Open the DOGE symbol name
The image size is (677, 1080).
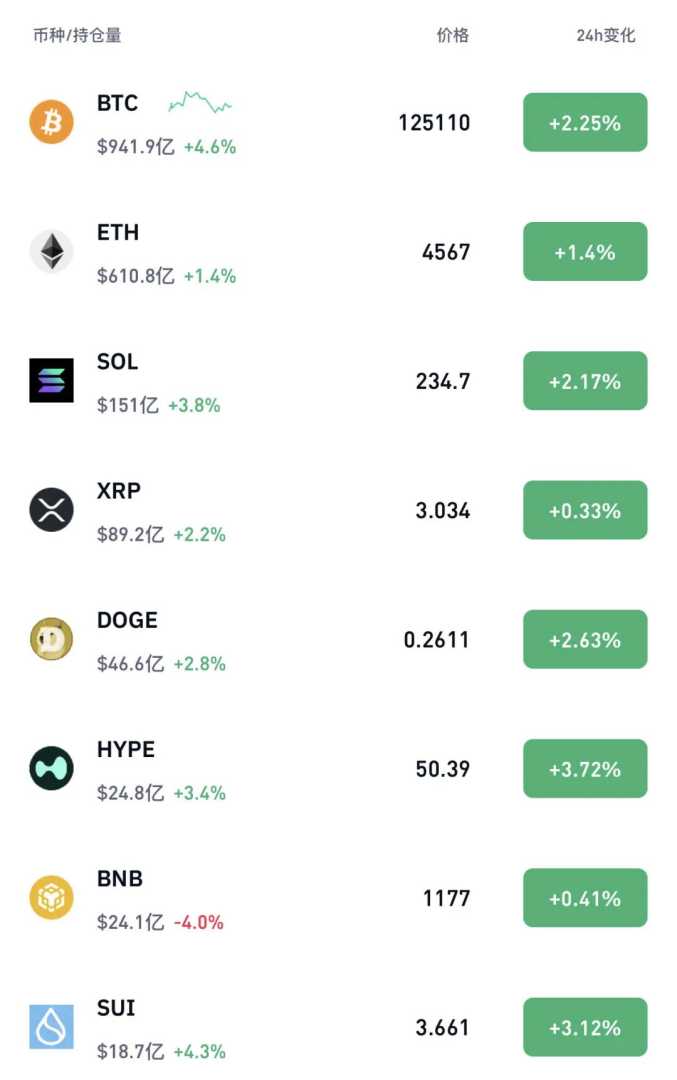pos(127,620)
